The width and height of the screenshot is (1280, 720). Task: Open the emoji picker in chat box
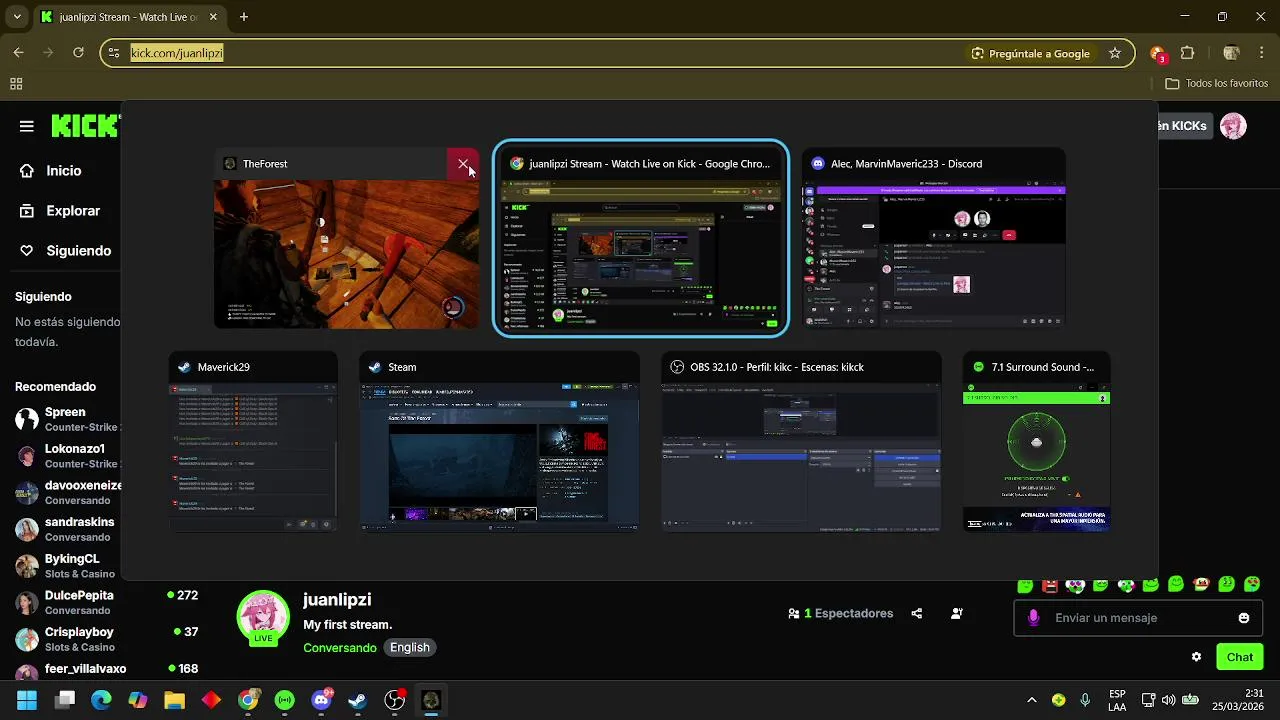(1244, 618)
